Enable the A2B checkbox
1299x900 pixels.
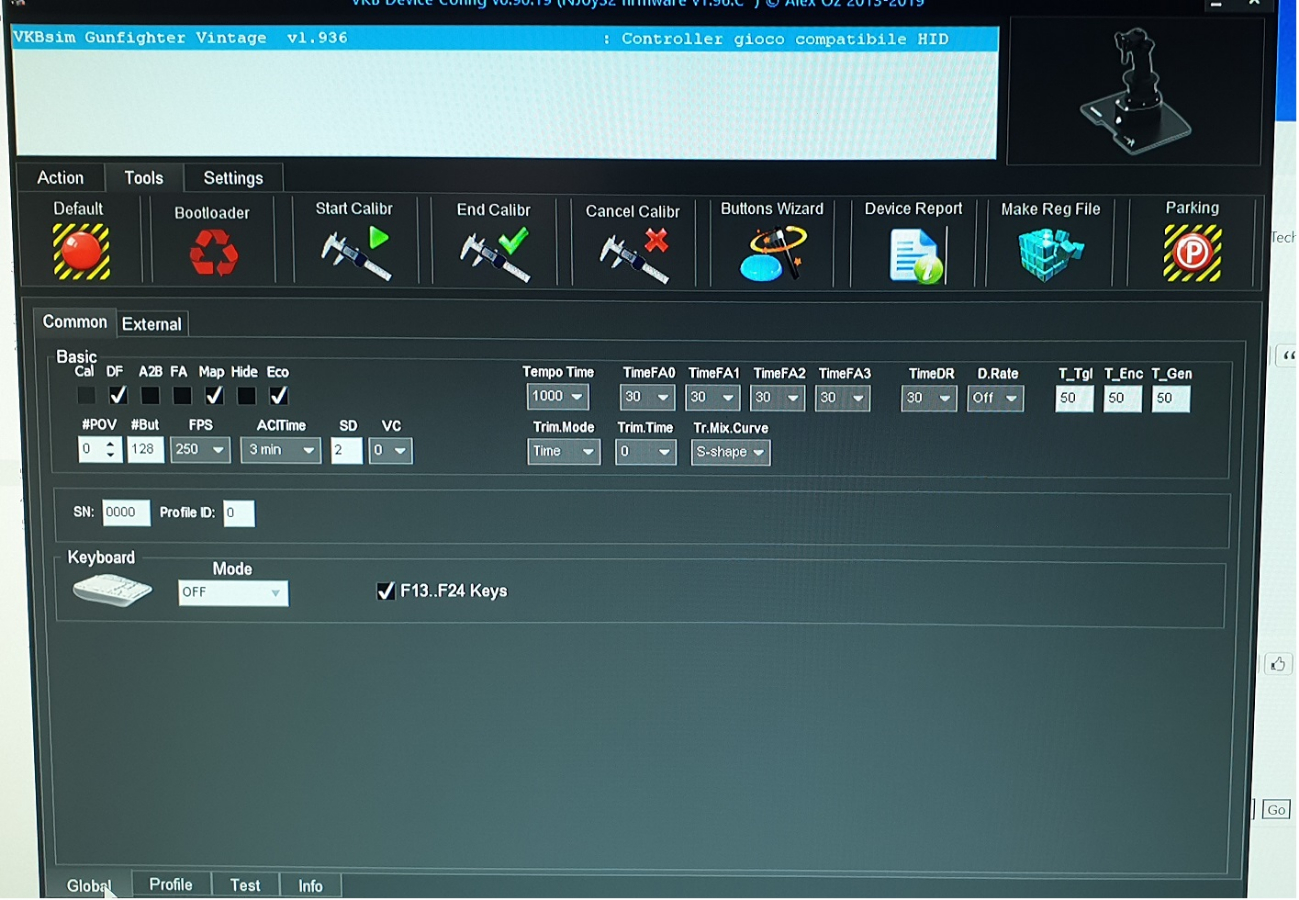point(150,396)
